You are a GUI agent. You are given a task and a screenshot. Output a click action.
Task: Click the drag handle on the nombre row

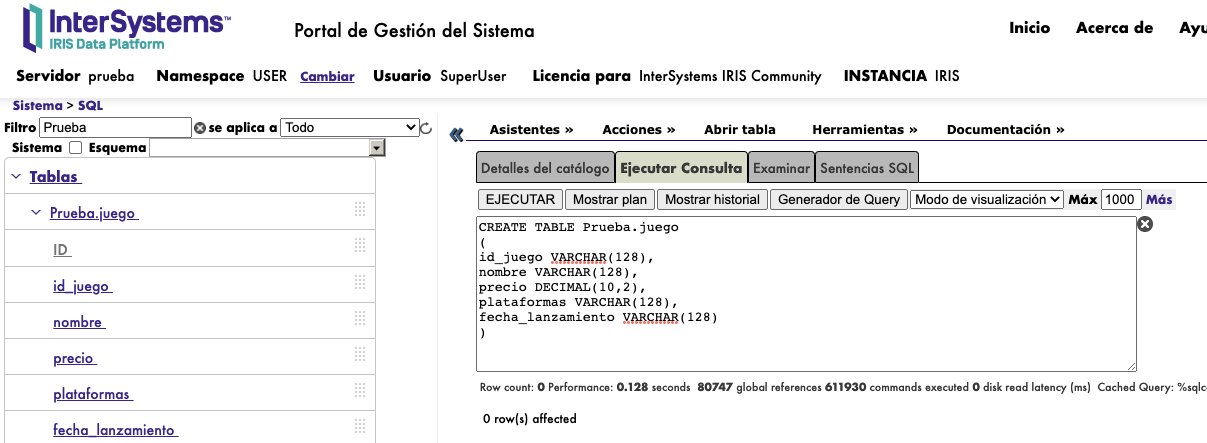pos(360,322)
